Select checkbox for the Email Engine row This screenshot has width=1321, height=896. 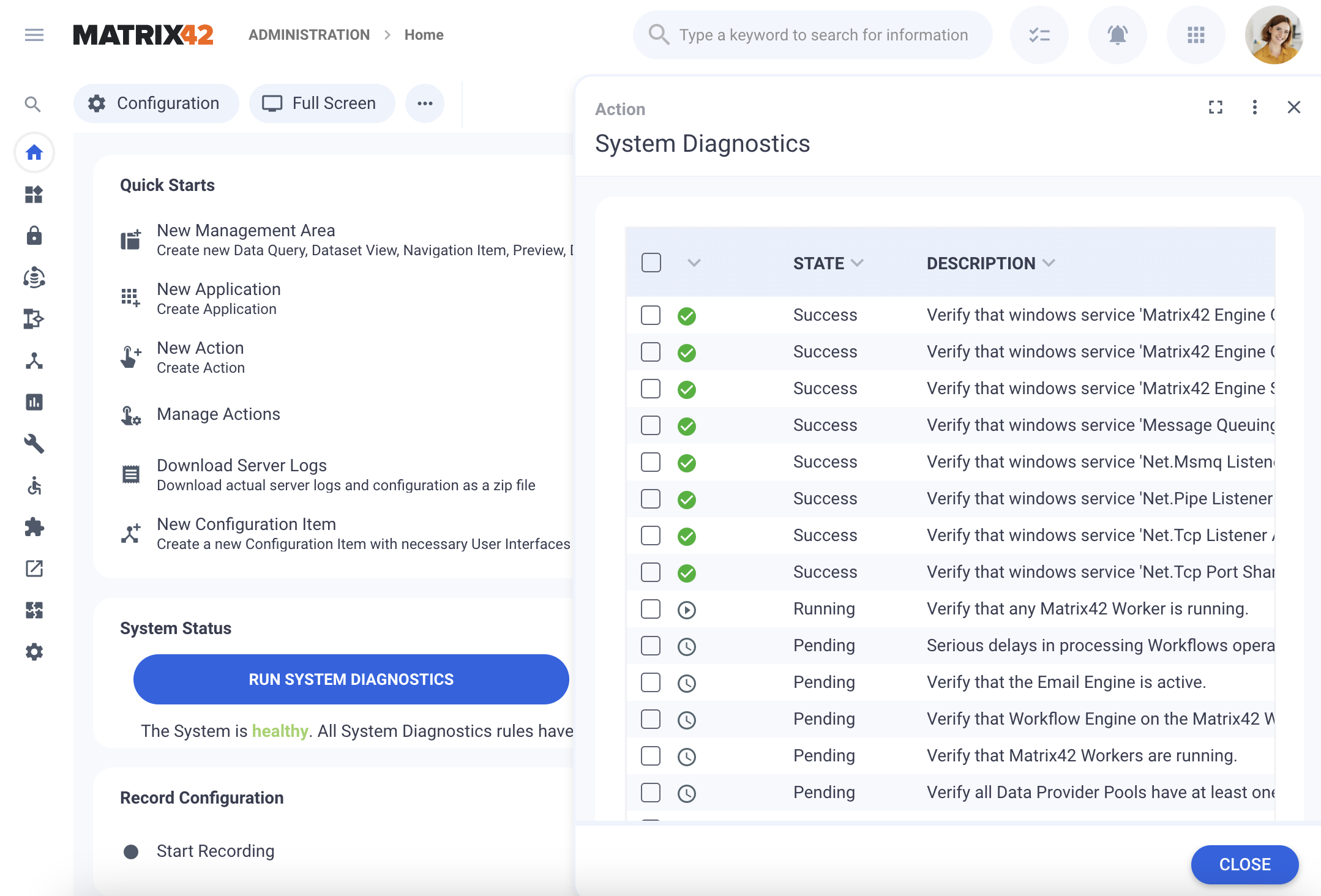pos(651,682)
